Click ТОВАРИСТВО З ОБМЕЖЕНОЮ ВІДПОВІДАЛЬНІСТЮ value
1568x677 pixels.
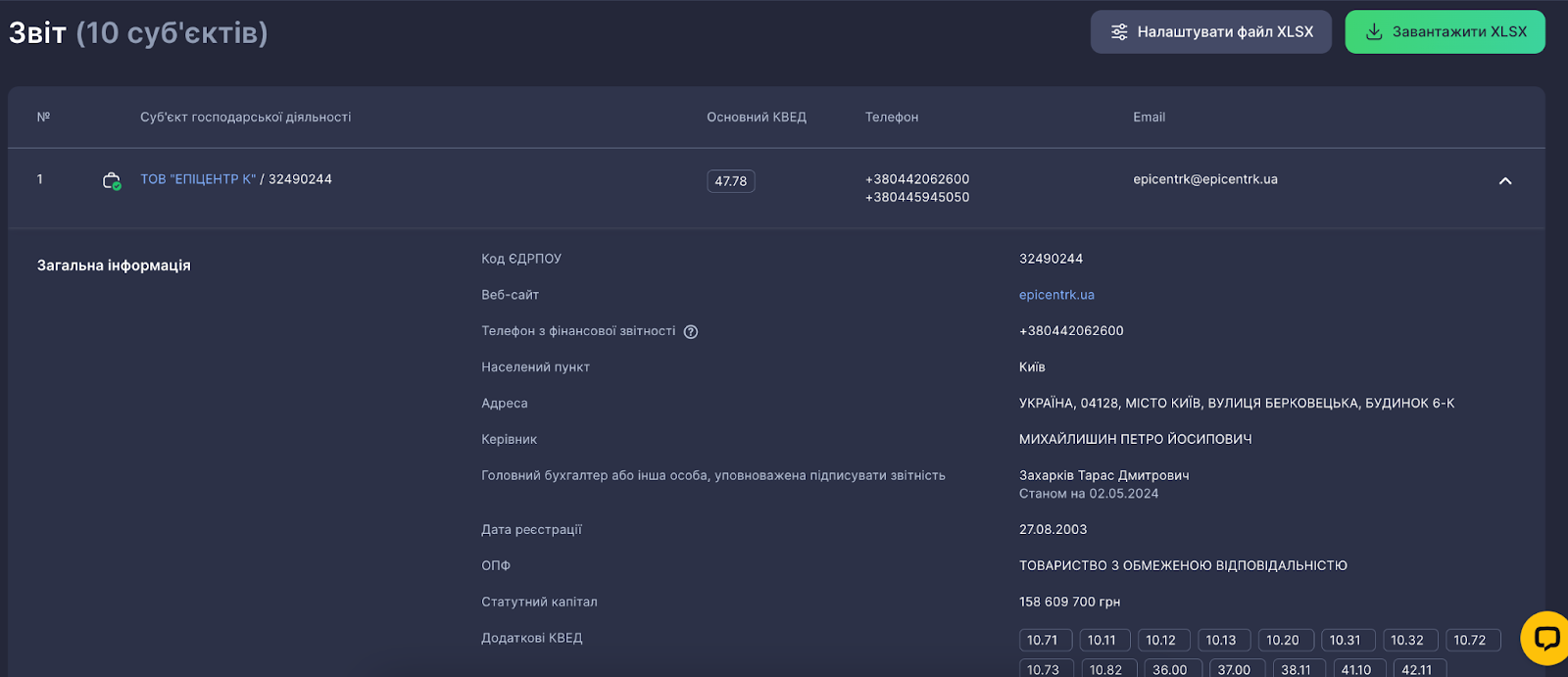pos(1184,566)
